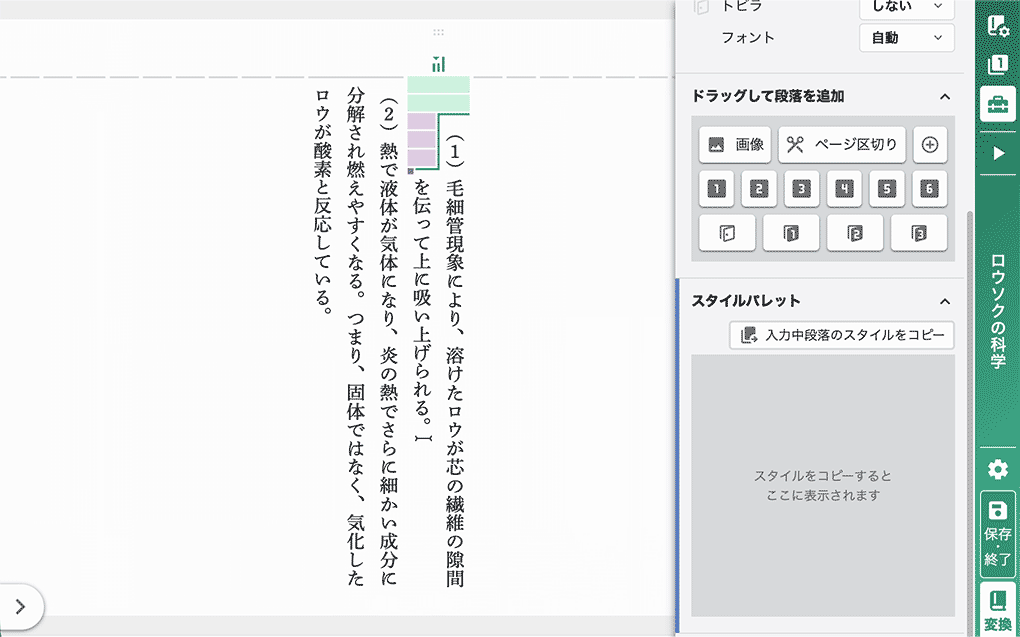Select the heading level 4 block icon

click(x=844, y=189)
